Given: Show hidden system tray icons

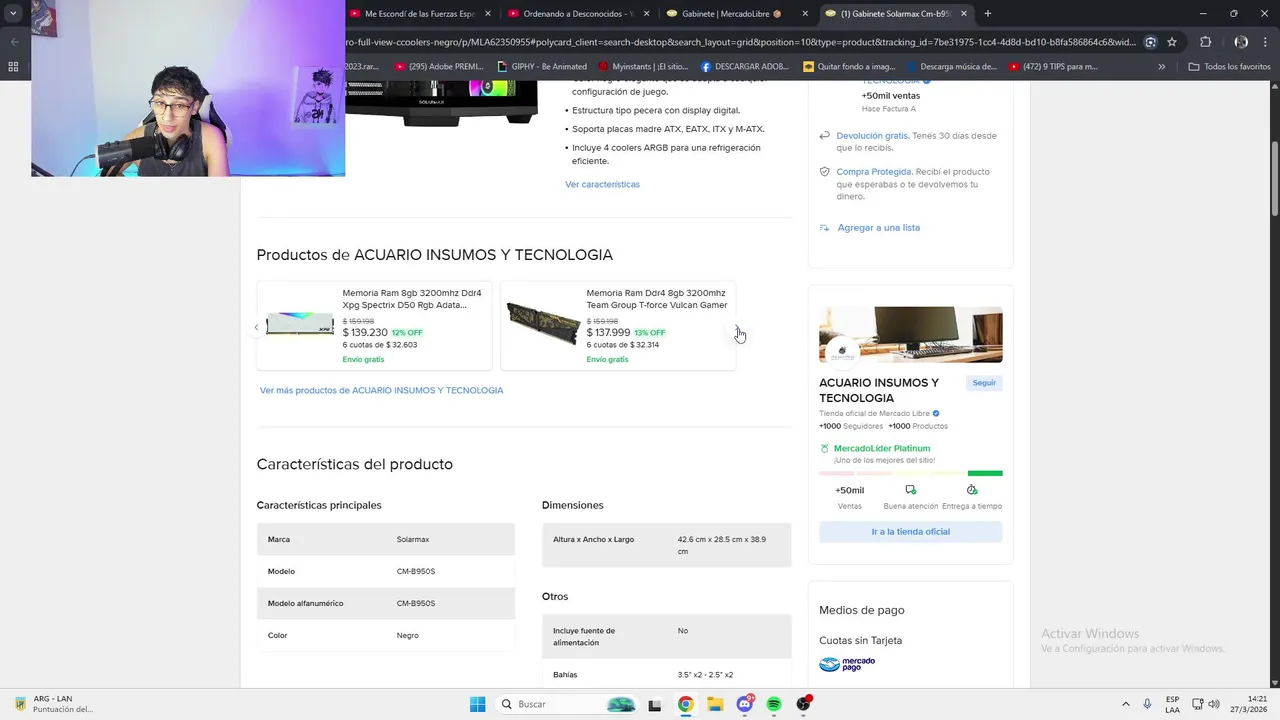Looking at the screenshot, I should pyautogui.click(x=1126, y=704).
